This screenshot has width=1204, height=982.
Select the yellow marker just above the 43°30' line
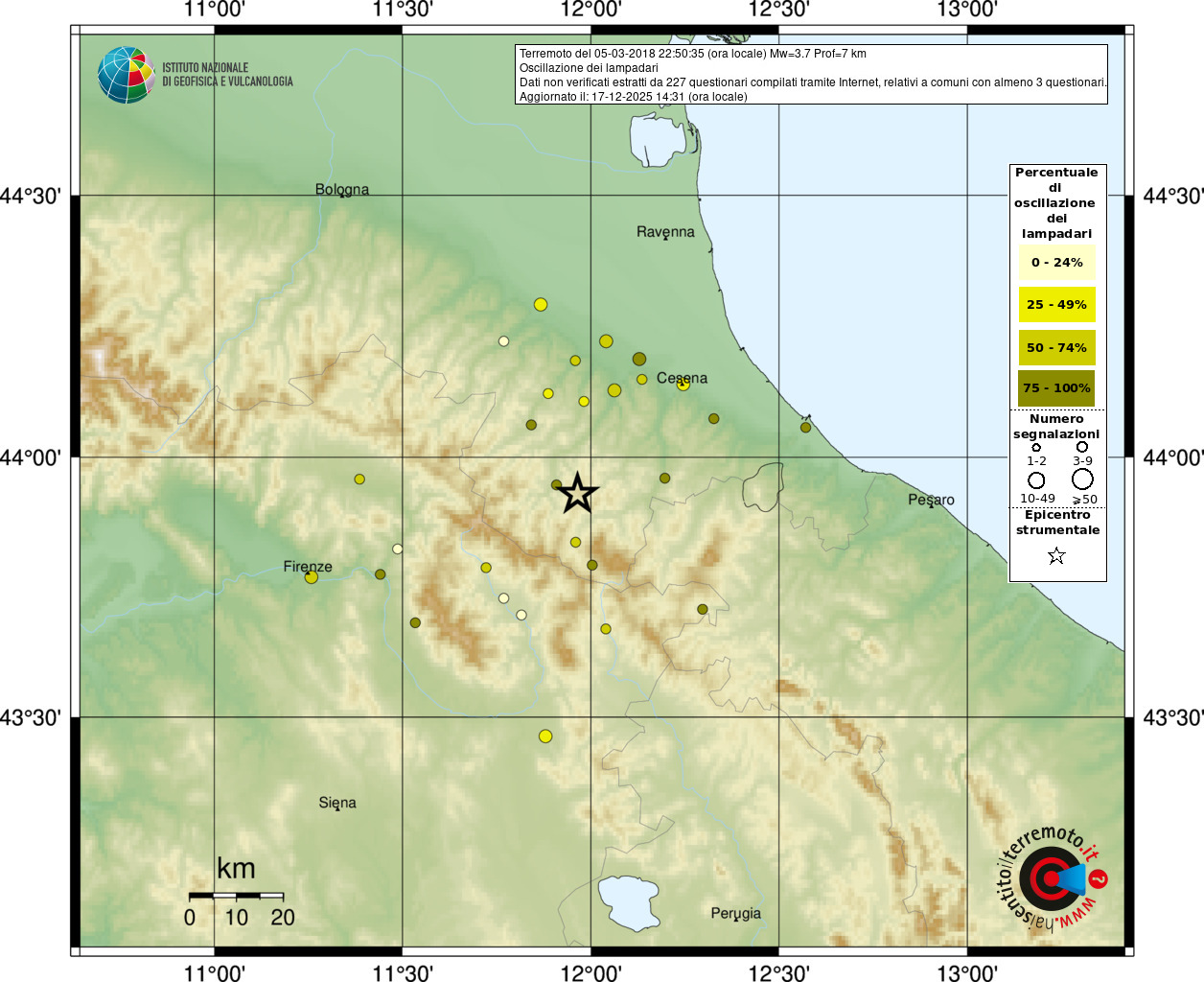tap(545, 736)
